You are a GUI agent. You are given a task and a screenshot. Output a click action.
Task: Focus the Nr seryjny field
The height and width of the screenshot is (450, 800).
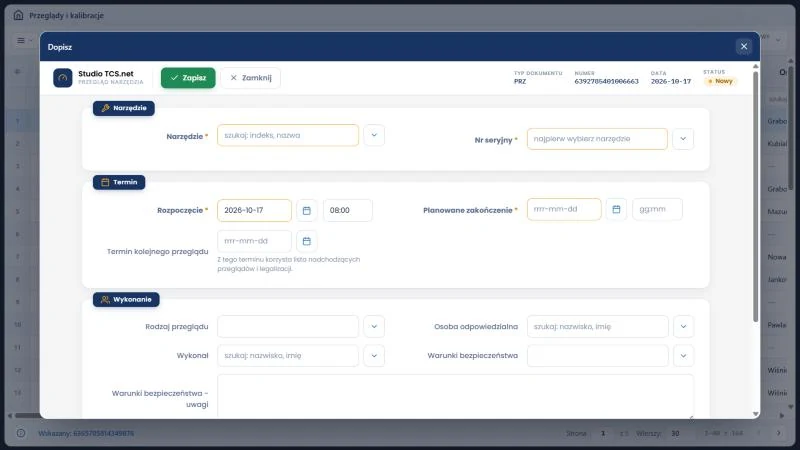(597, 139)
